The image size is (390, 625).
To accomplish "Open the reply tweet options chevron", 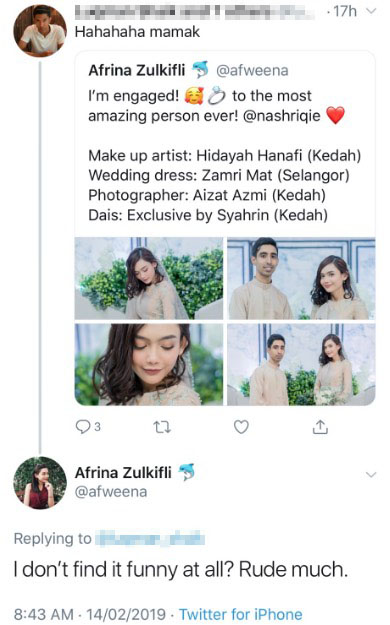I will (x=371, y=474).
